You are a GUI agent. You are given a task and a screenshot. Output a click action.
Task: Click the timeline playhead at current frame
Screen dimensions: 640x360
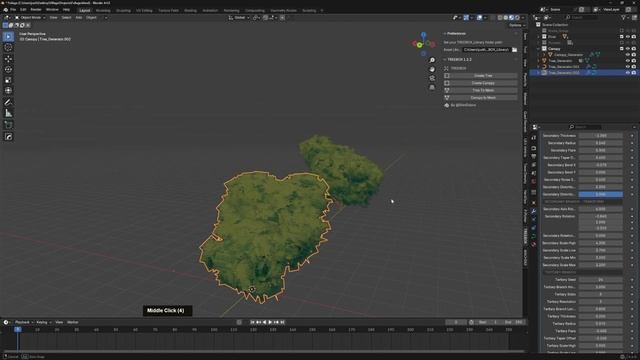pos(18,329)
